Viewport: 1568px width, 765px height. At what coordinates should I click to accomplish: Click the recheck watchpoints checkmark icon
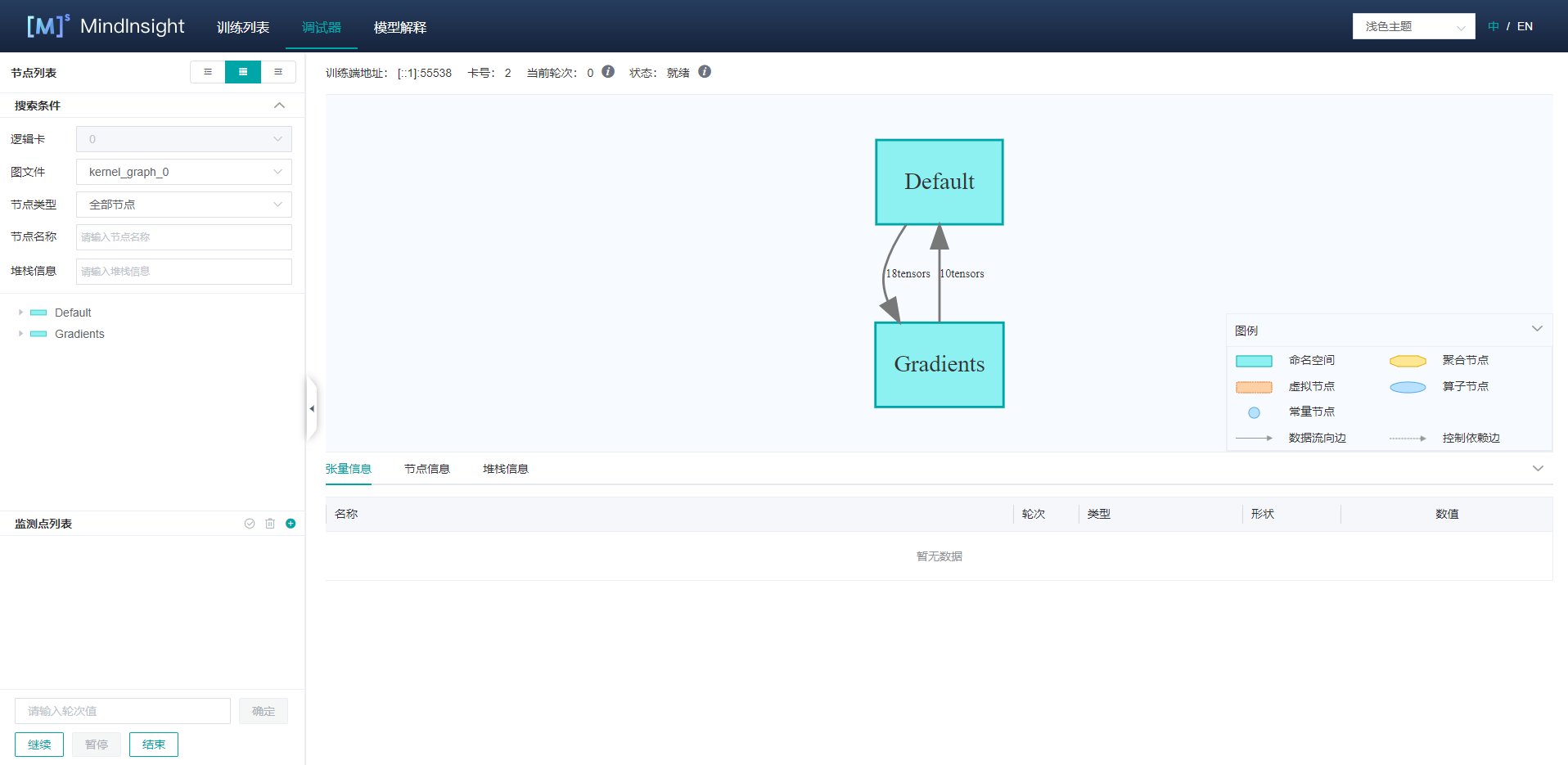(250, 524)
